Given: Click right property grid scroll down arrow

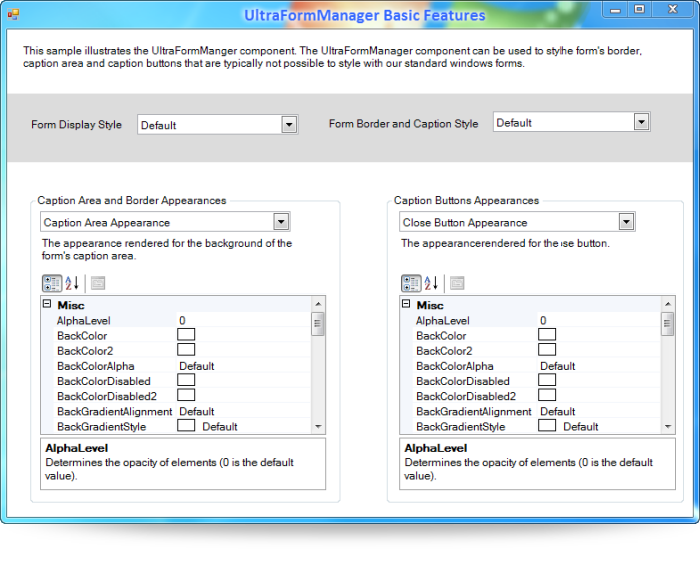Looking at the screenshot, I should click(667, 427).
